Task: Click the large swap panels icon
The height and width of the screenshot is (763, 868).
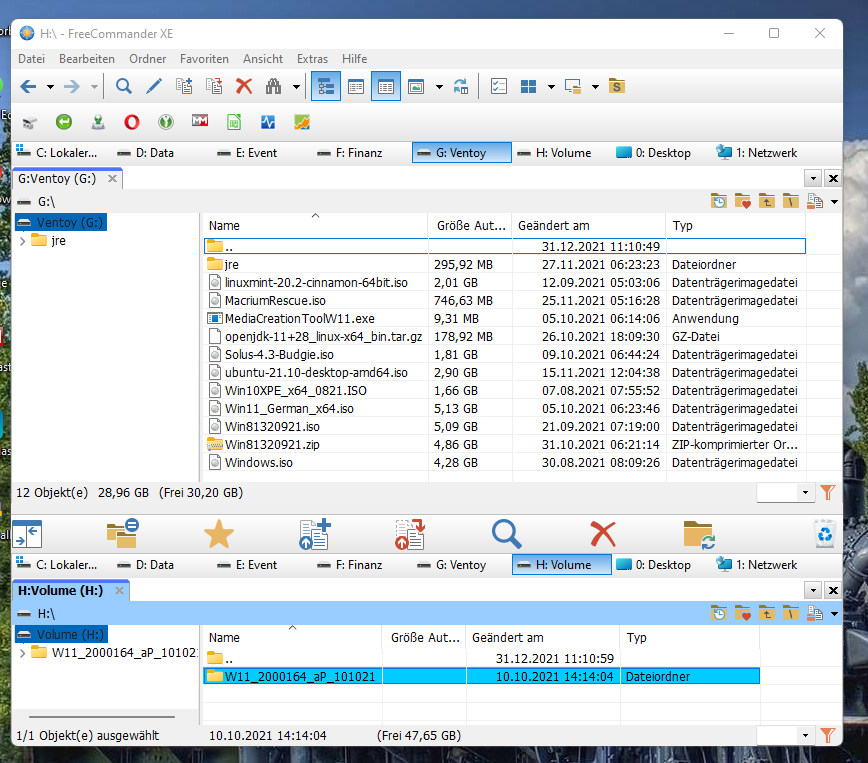Action: tap(28, 534)
